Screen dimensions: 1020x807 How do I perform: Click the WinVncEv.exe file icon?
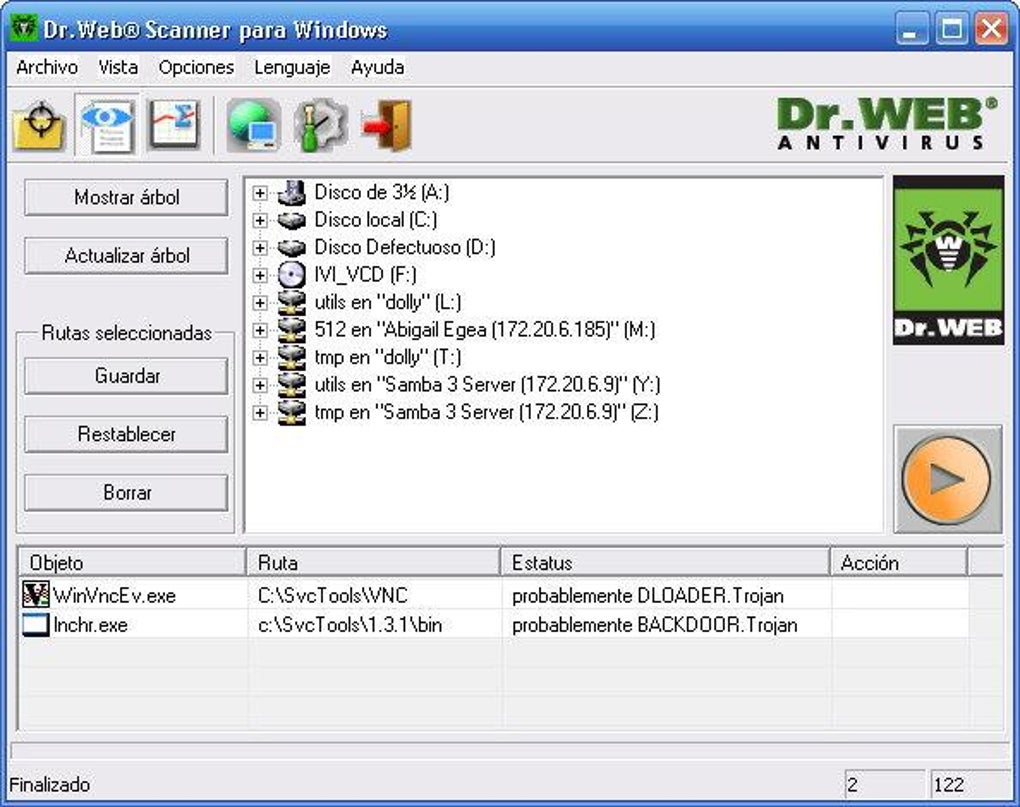36,595
